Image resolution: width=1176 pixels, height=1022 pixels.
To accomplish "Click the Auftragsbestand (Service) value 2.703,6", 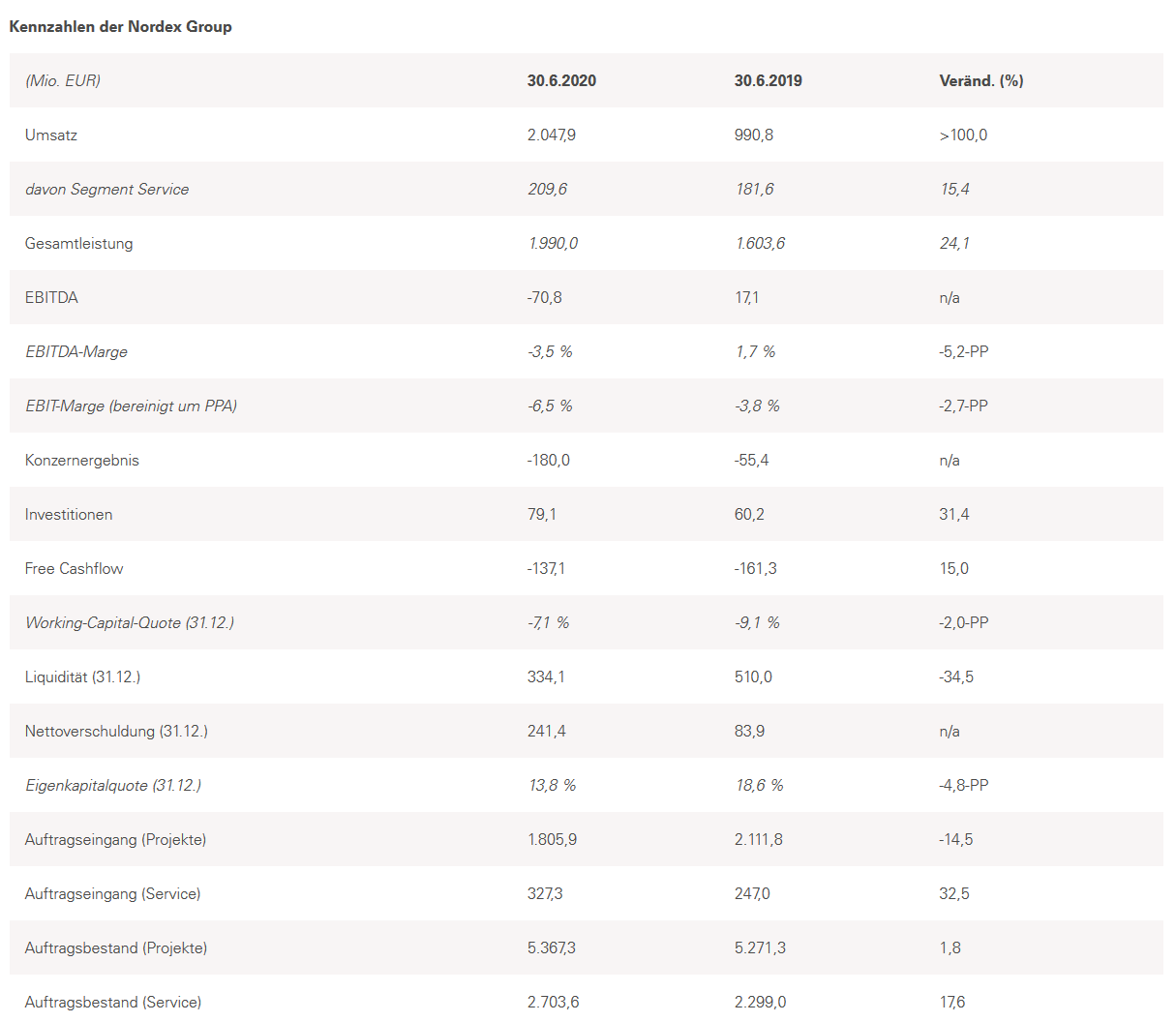I will 553,1003.
